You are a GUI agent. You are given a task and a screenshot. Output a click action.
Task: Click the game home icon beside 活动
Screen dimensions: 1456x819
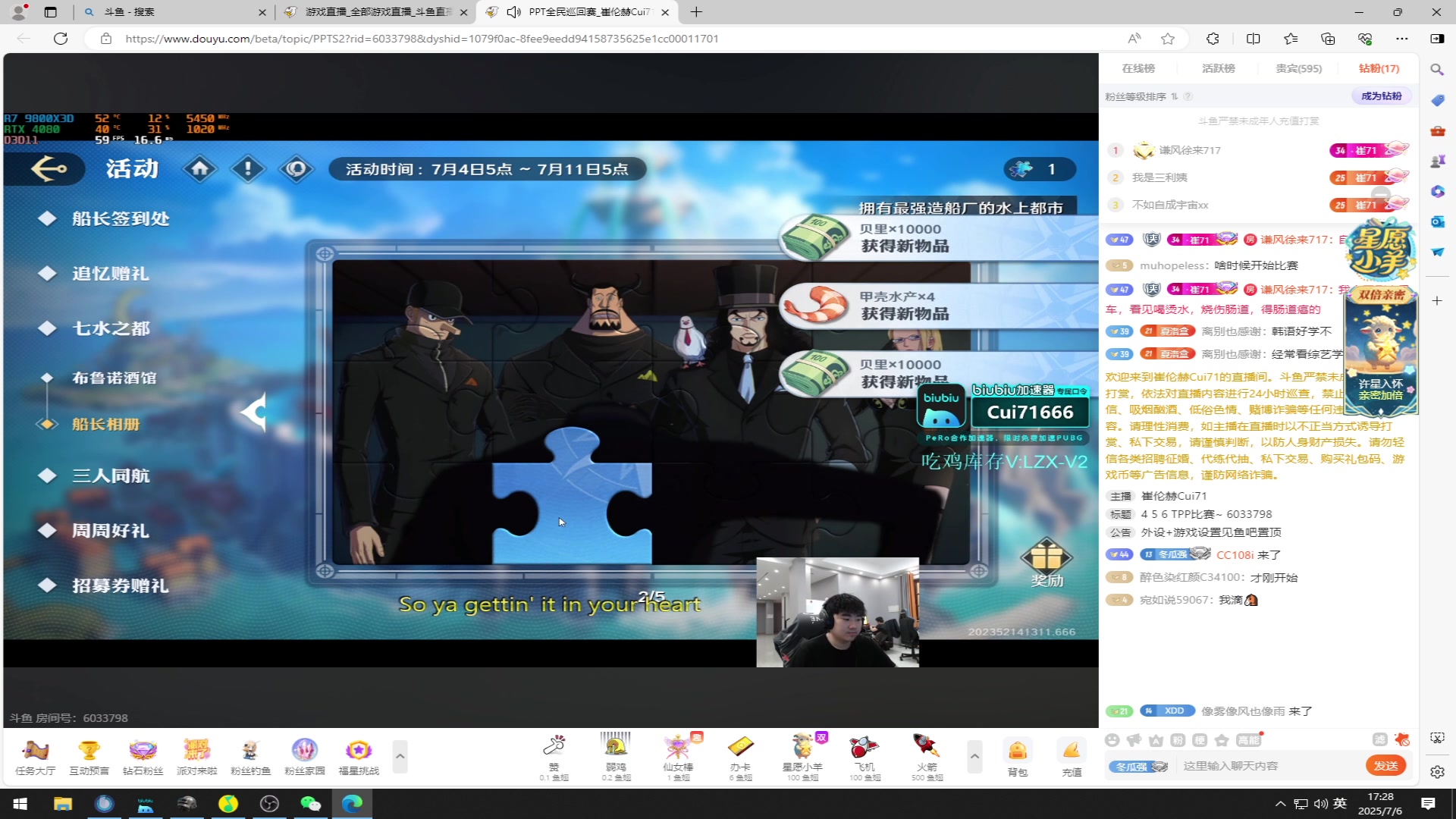[200, 168]
